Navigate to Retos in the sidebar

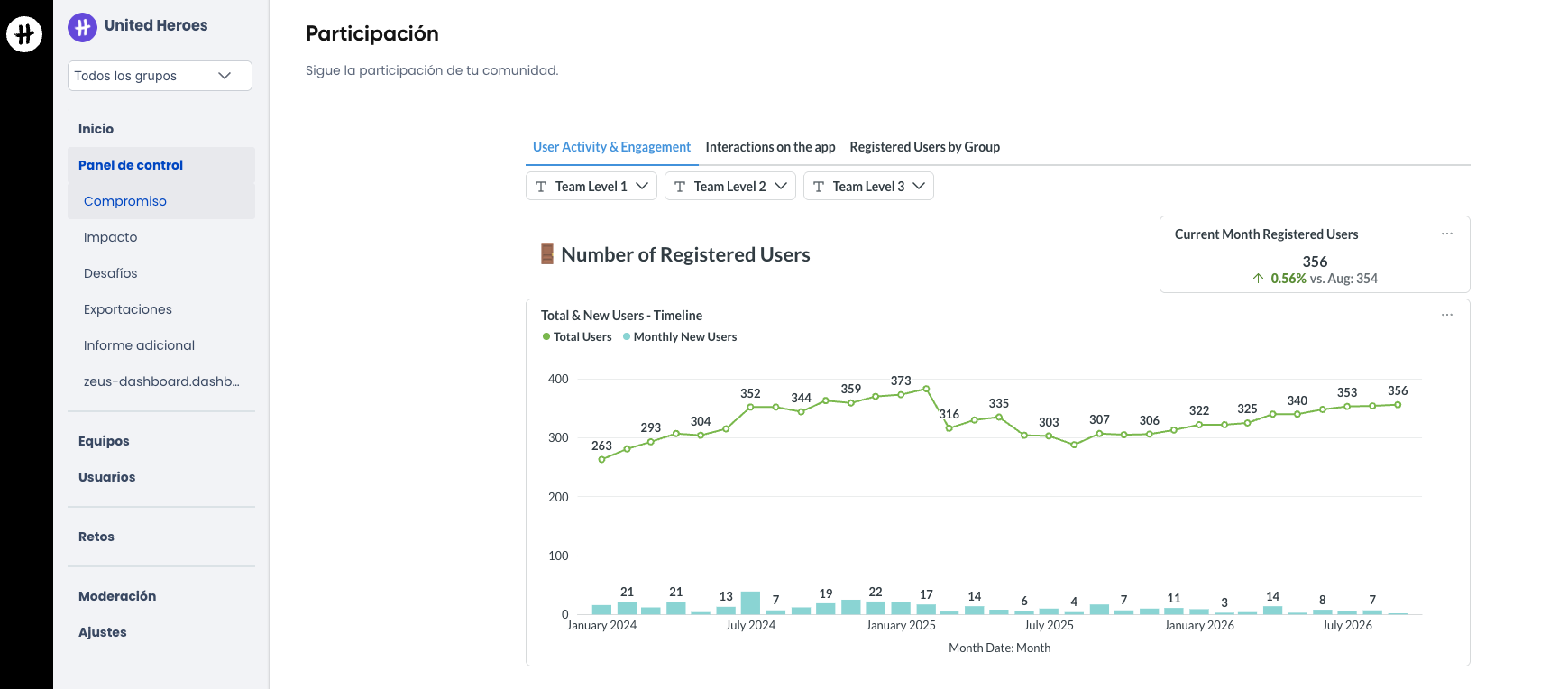click(x=96, y=537)
